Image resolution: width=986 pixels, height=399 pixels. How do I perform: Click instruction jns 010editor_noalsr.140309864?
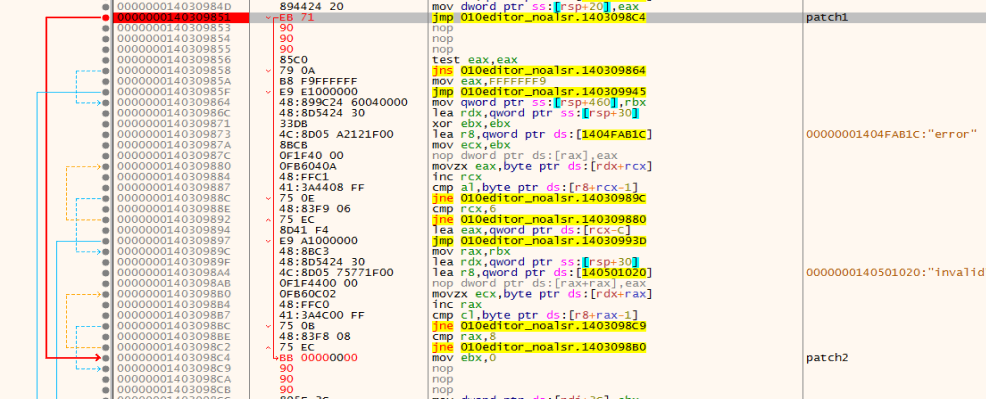pyautogui.click(x=539, y=70)
